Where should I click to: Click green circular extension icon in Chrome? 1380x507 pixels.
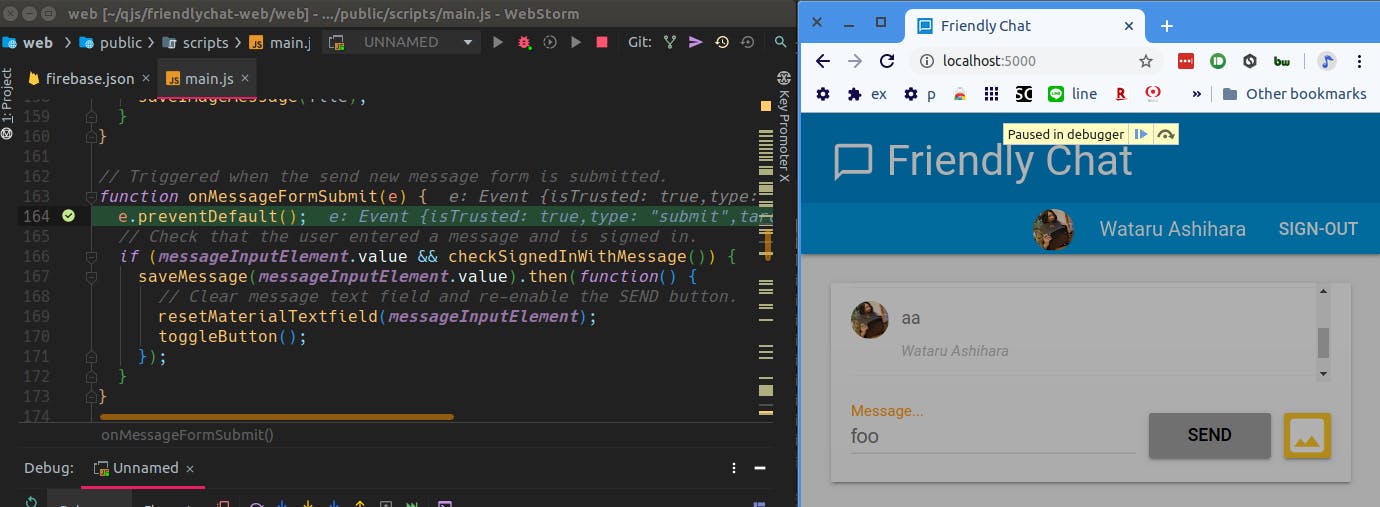click(x=1218, y=61)
